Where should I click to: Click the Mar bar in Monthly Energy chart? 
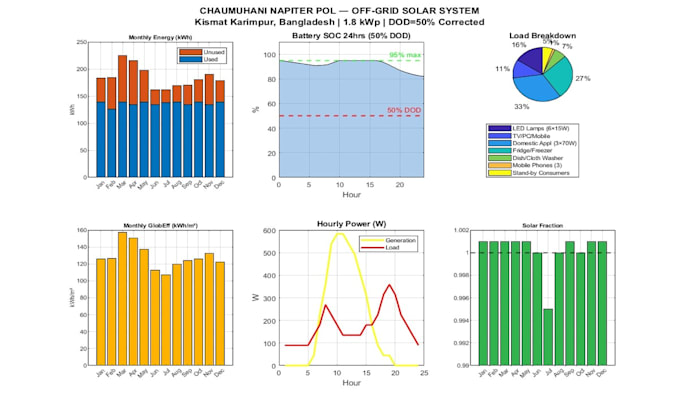(123, 116)
